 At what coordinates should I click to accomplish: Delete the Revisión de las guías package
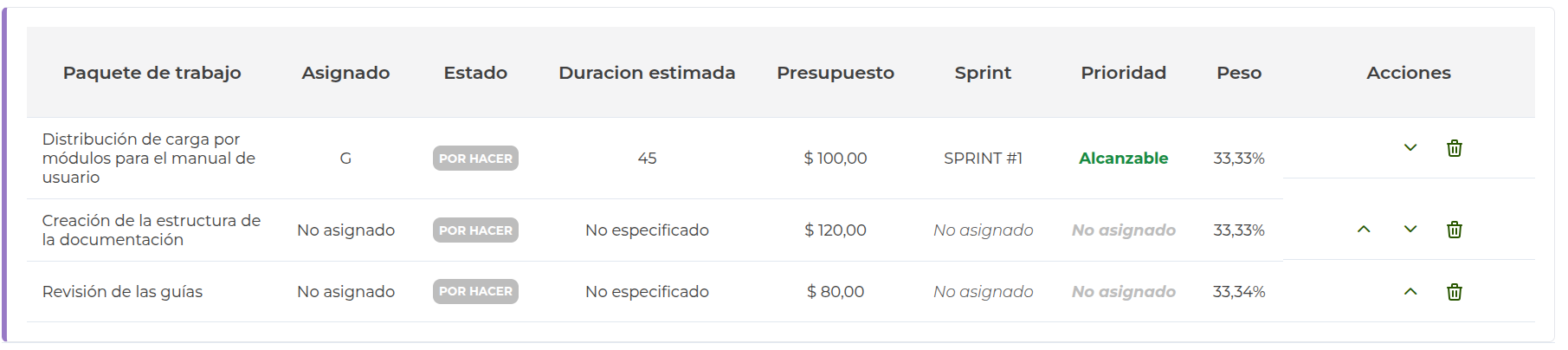click(1455, 292)
